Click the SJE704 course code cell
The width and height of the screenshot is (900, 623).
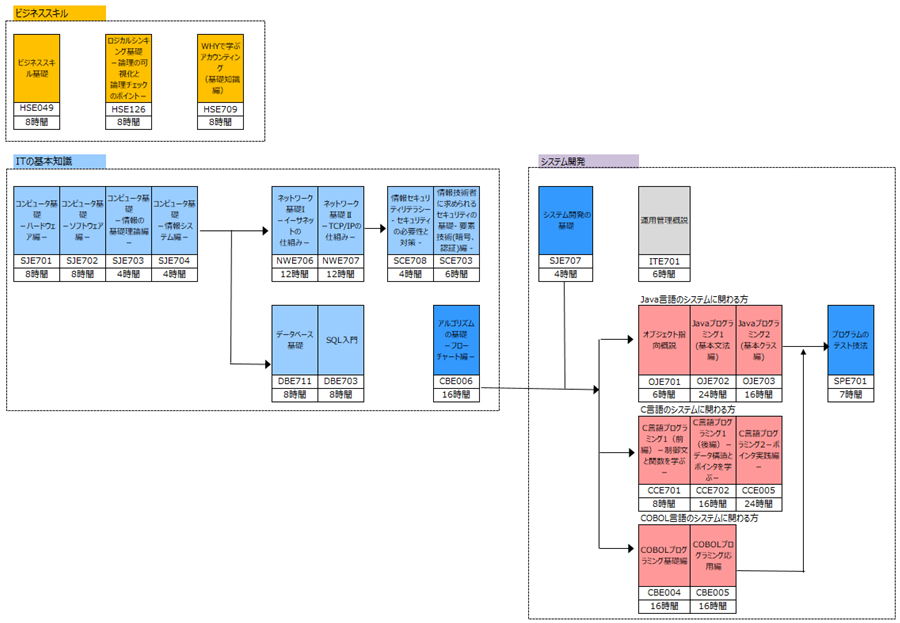[x=174, y=260]
